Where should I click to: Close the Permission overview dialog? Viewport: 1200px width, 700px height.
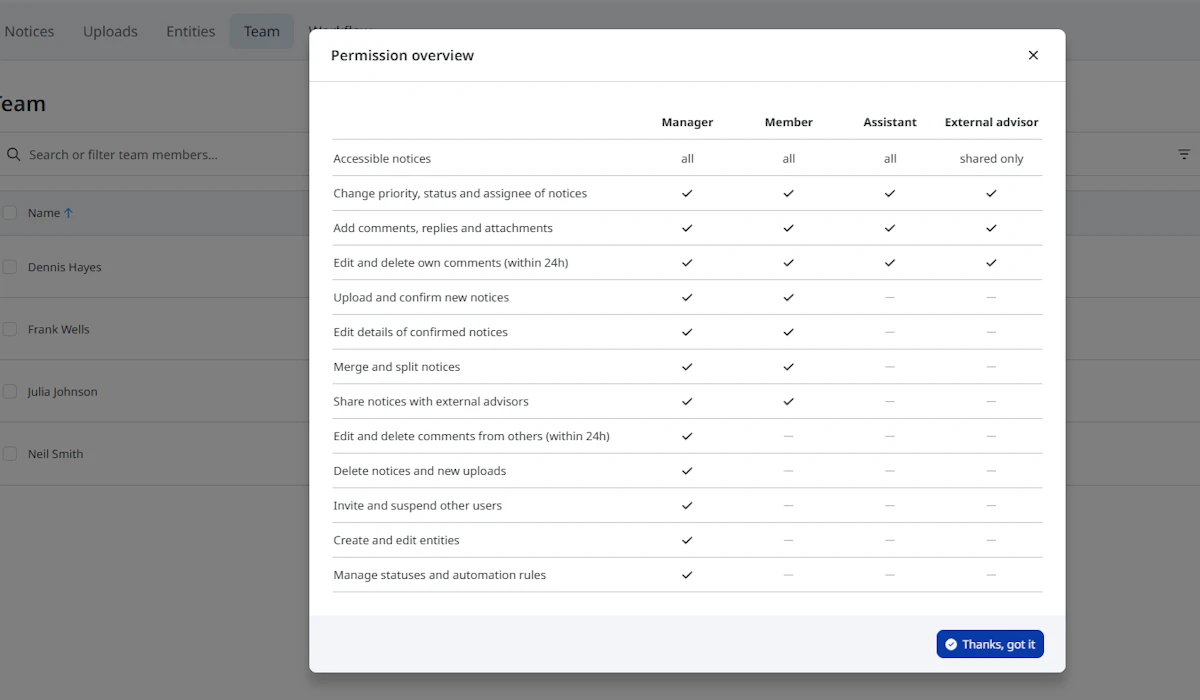(1033, 55)
